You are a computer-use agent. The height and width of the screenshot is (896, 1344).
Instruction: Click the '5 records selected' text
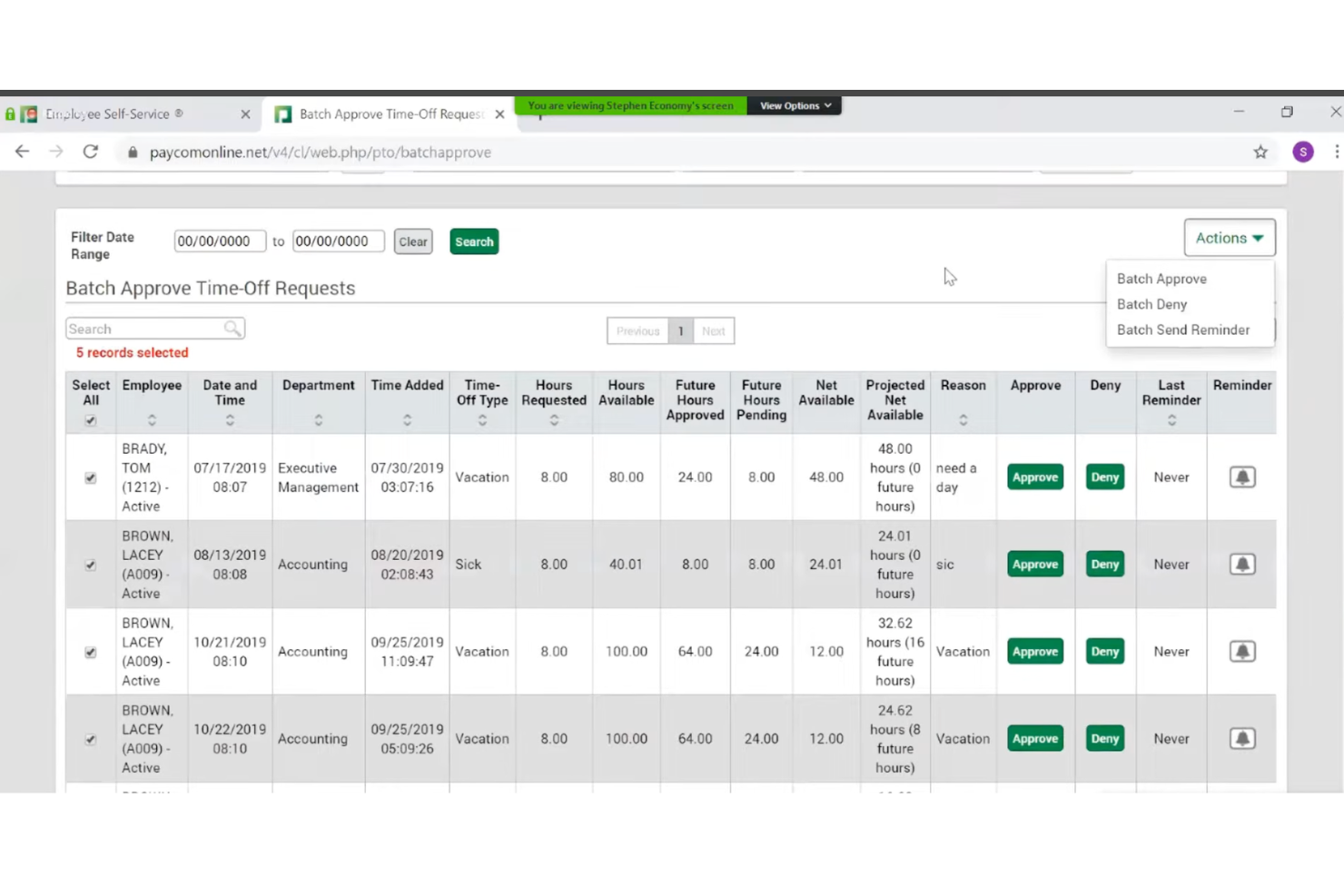(x=132, y=352)
